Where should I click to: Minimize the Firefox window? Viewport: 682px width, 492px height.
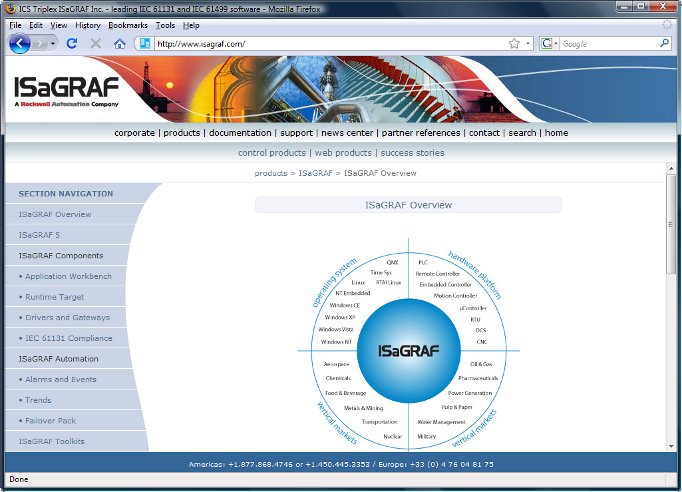(x=624, y=7)
